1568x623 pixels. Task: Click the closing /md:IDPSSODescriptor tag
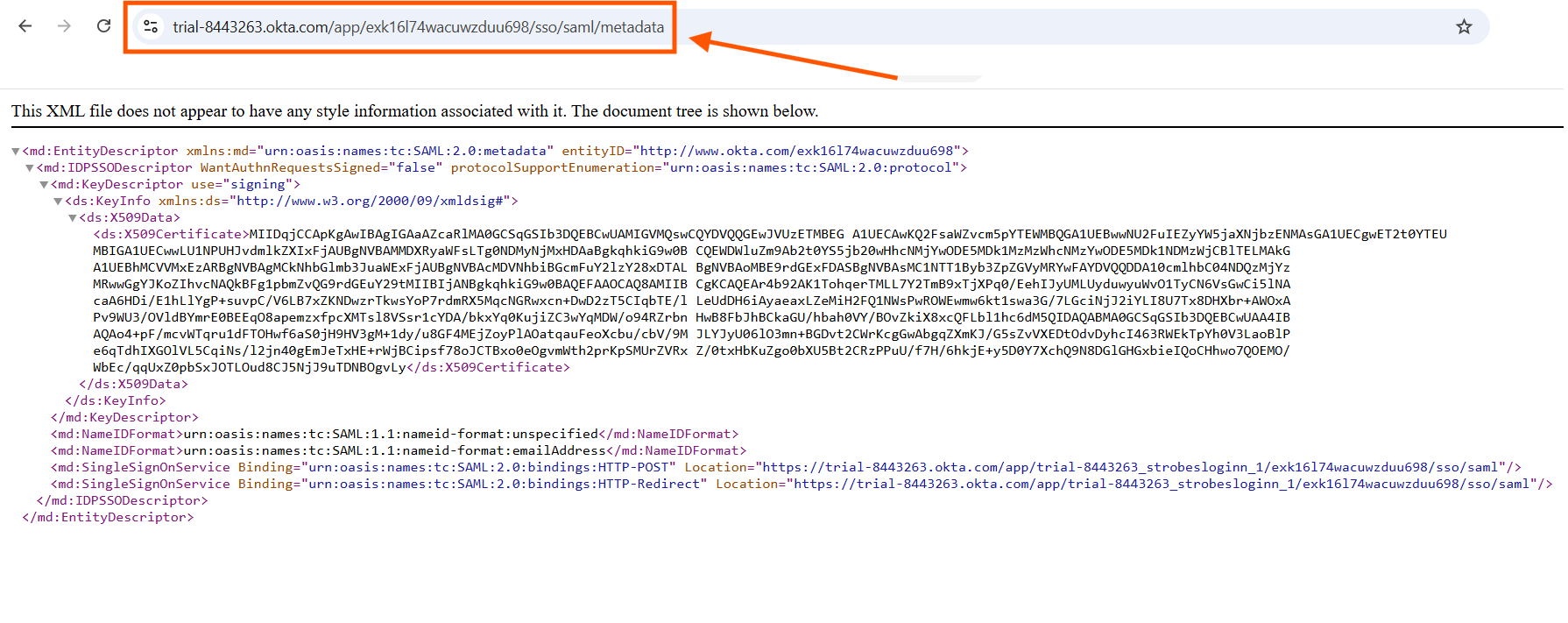[123, 500]
